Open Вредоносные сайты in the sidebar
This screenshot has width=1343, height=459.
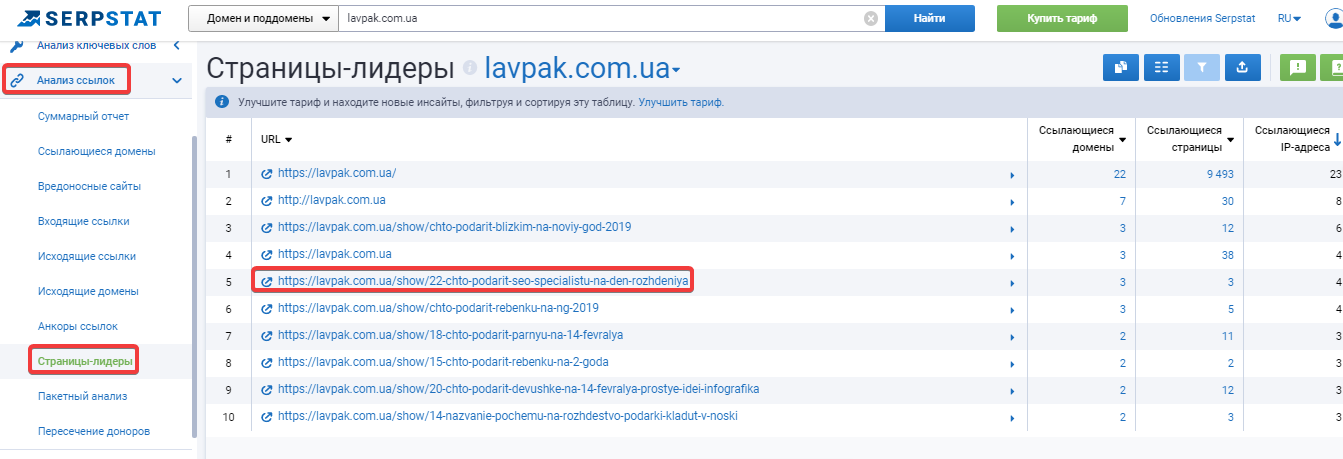(x=89, y=186)
